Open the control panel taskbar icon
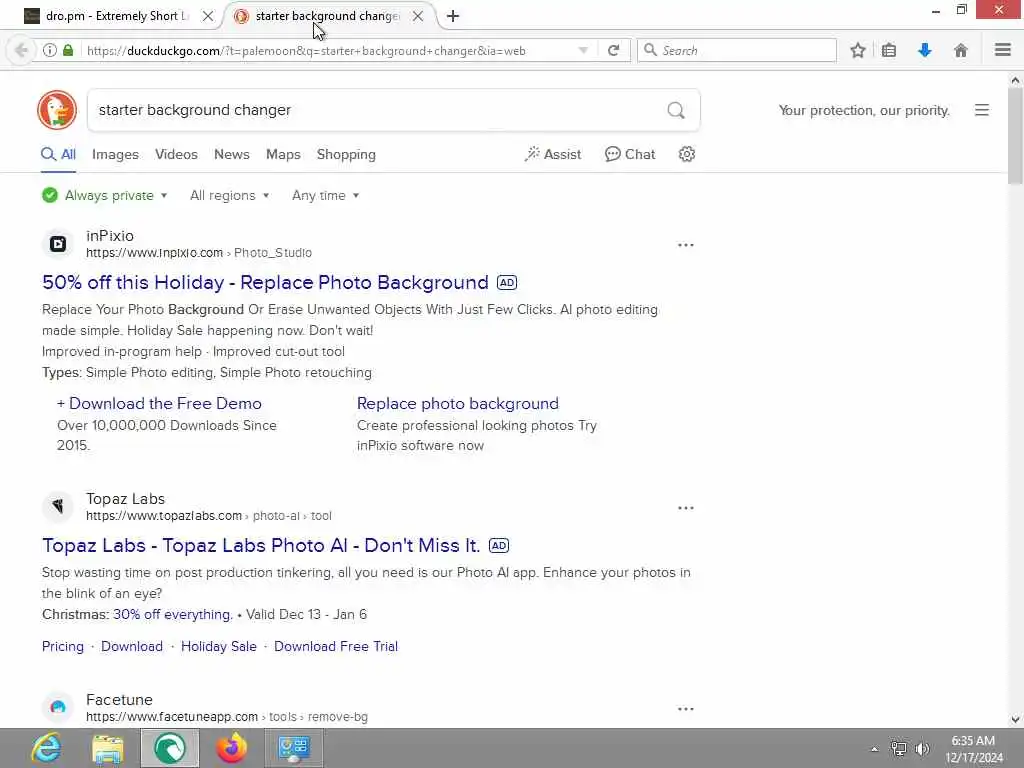Screen dimensions: 1024x768 (293, 748)
